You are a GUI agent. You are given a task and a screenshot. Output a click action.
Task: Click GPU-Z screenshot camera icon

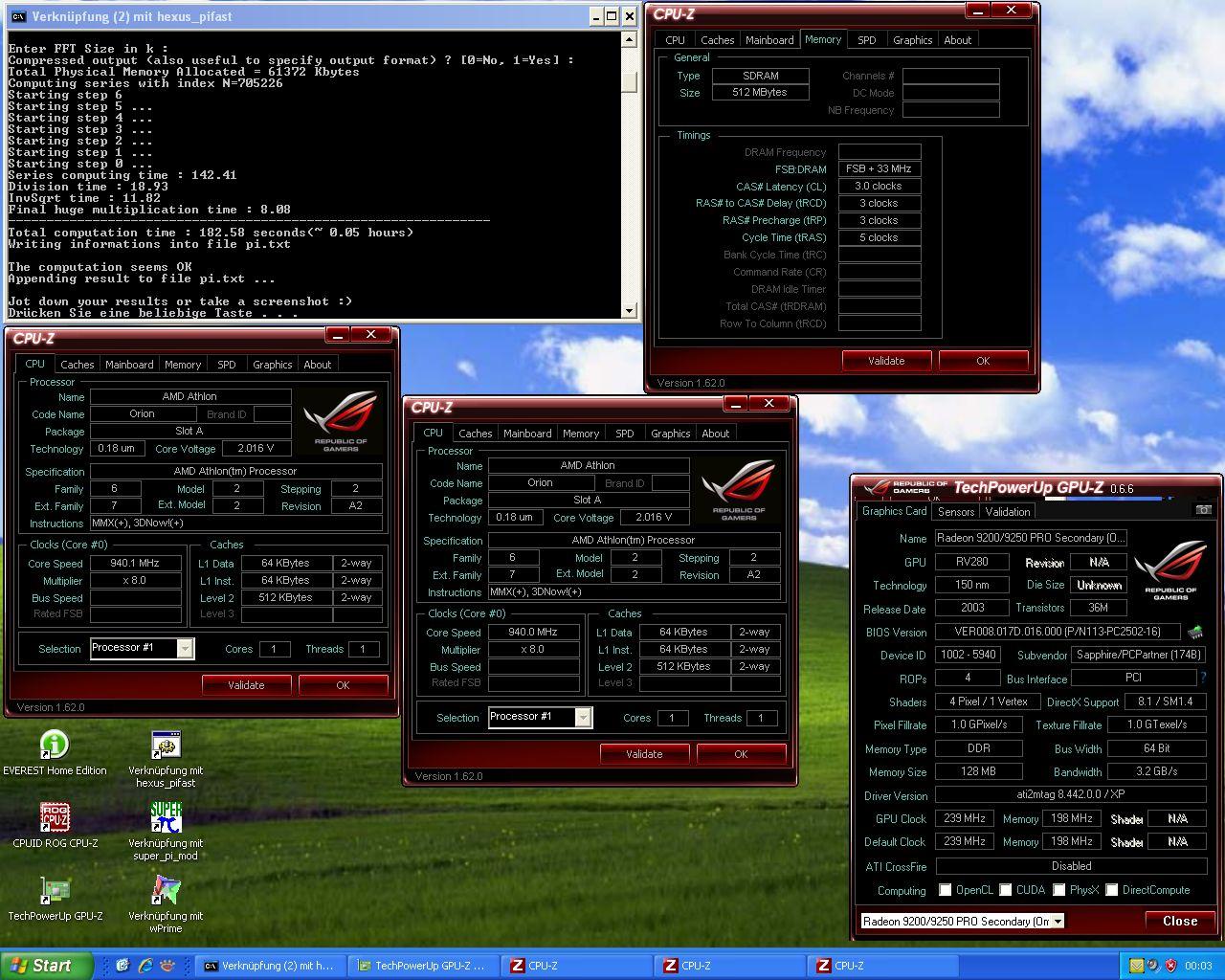pos(1204,510)
